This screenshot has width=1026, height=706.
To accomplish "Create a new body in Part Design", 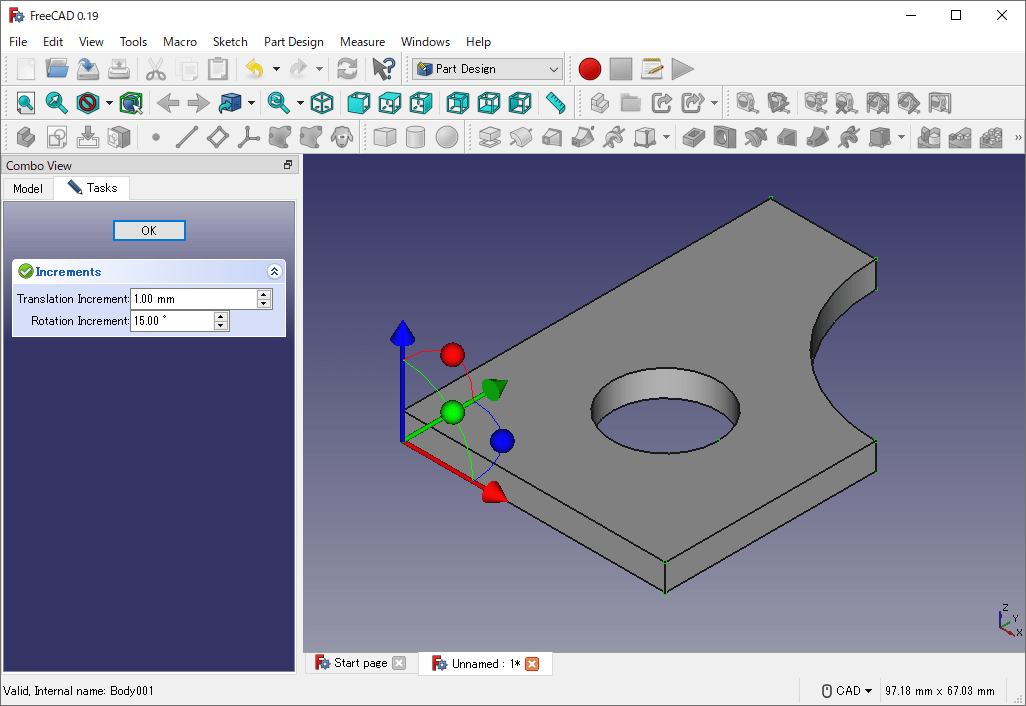I will (26, 137).
